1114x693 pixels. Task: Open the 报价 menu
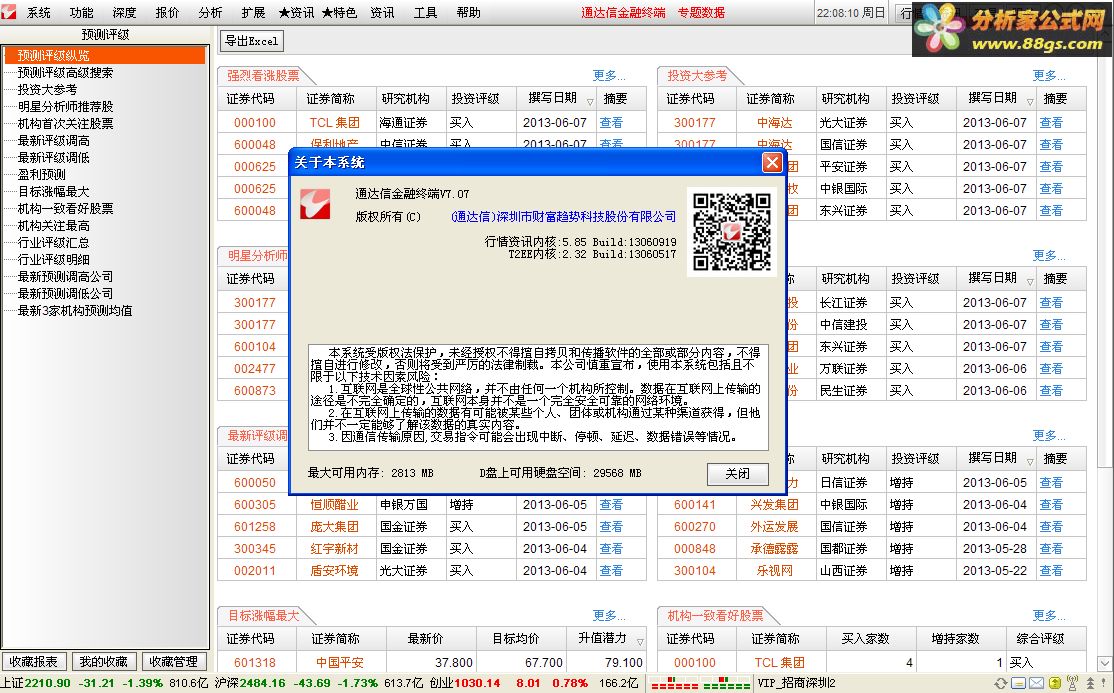tap(167, 13)
